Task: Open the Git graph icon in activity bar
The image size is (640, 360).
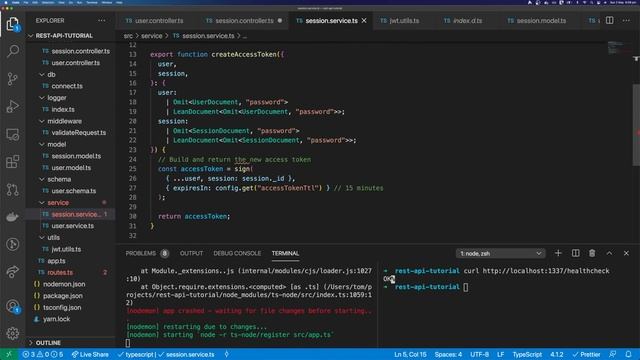Action: (13, 244)
